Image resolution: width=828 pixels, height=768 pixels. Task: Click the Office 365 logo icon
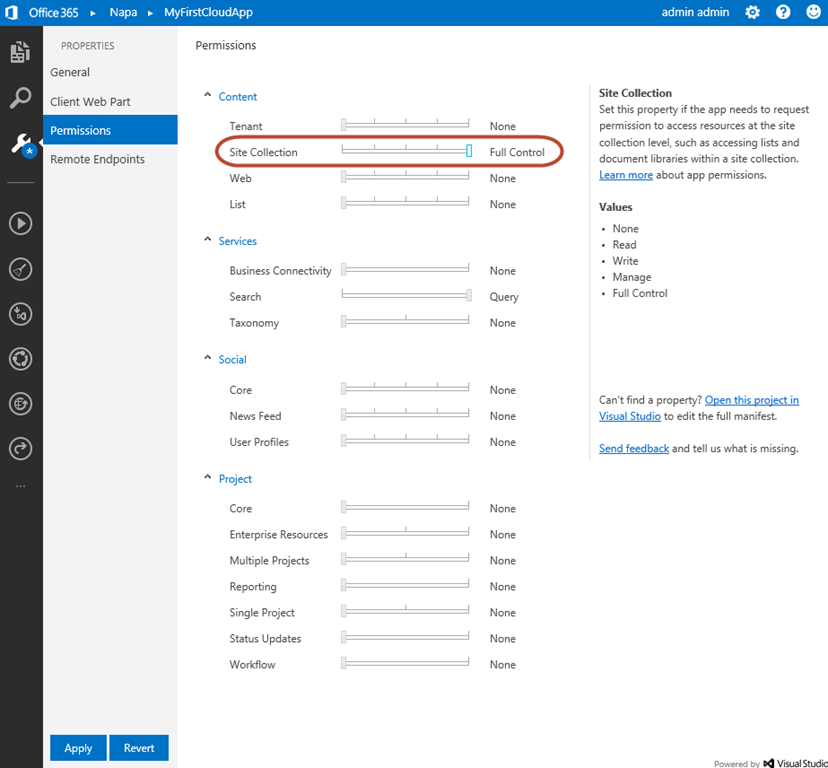[11, 12]
